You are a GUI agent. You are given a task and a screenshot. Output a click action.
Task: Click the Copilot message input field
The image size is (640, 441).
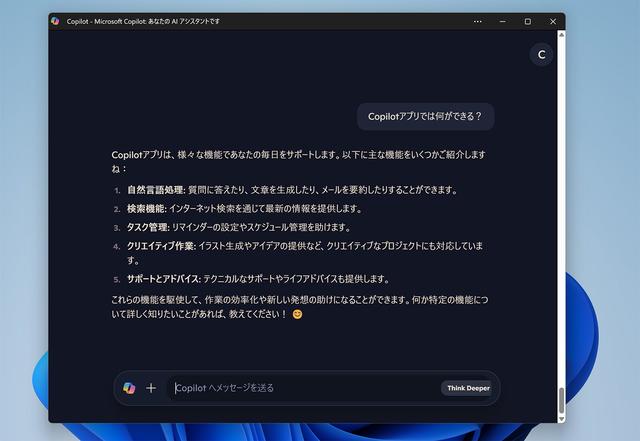click(x=304, y=388)
